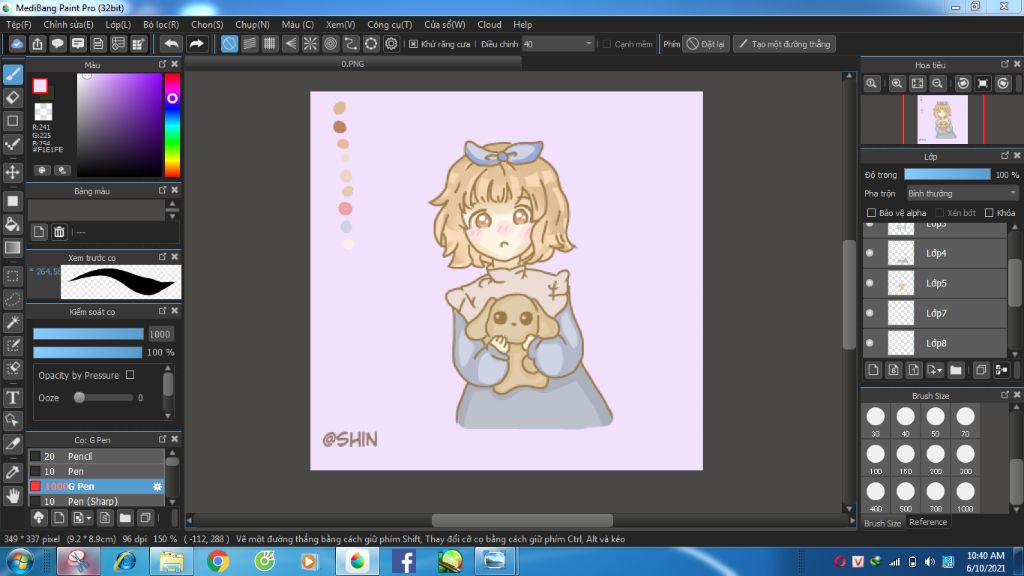Enable Xén bớt checkbox
This screenshot has width=1024, height=576.
[x=940, y=213]
